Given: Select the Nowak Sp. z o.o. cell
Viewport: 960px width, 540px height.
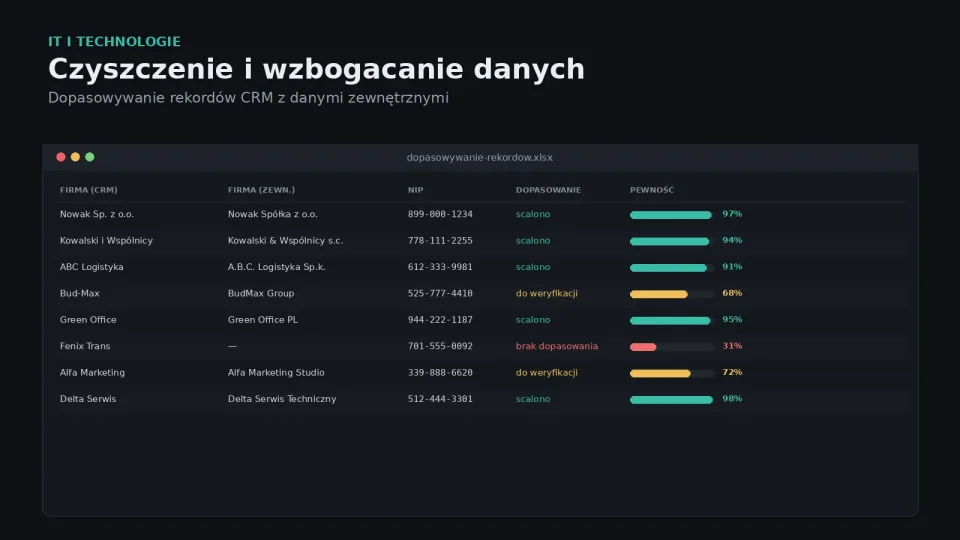Looking at the screenshot, I should click(97, 214).
